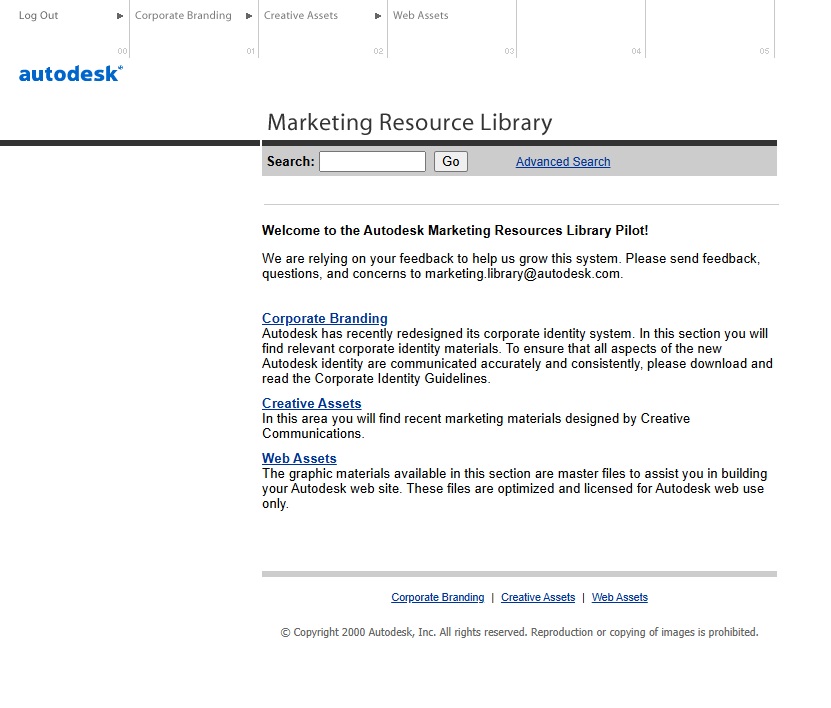This screenshot has height=708, width=831.
Task: Focus the Search text field
Action: (372, 162)
